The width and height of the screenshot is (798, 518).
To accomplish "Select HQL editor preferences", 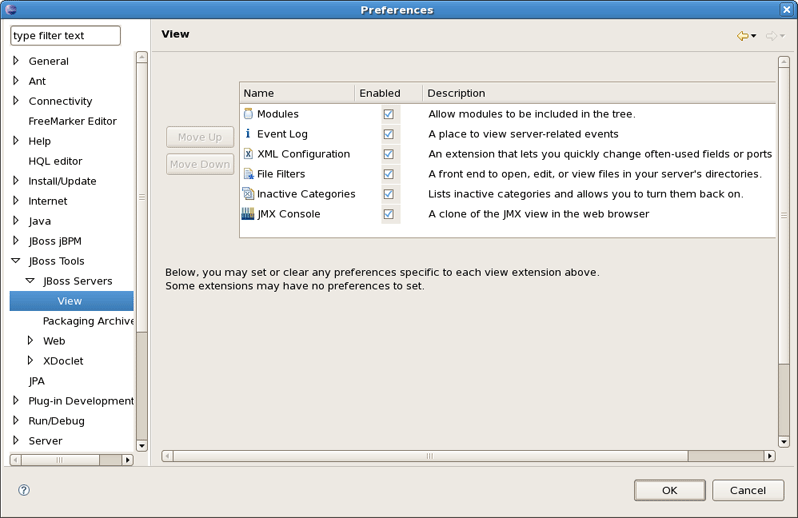I will 55,161.
